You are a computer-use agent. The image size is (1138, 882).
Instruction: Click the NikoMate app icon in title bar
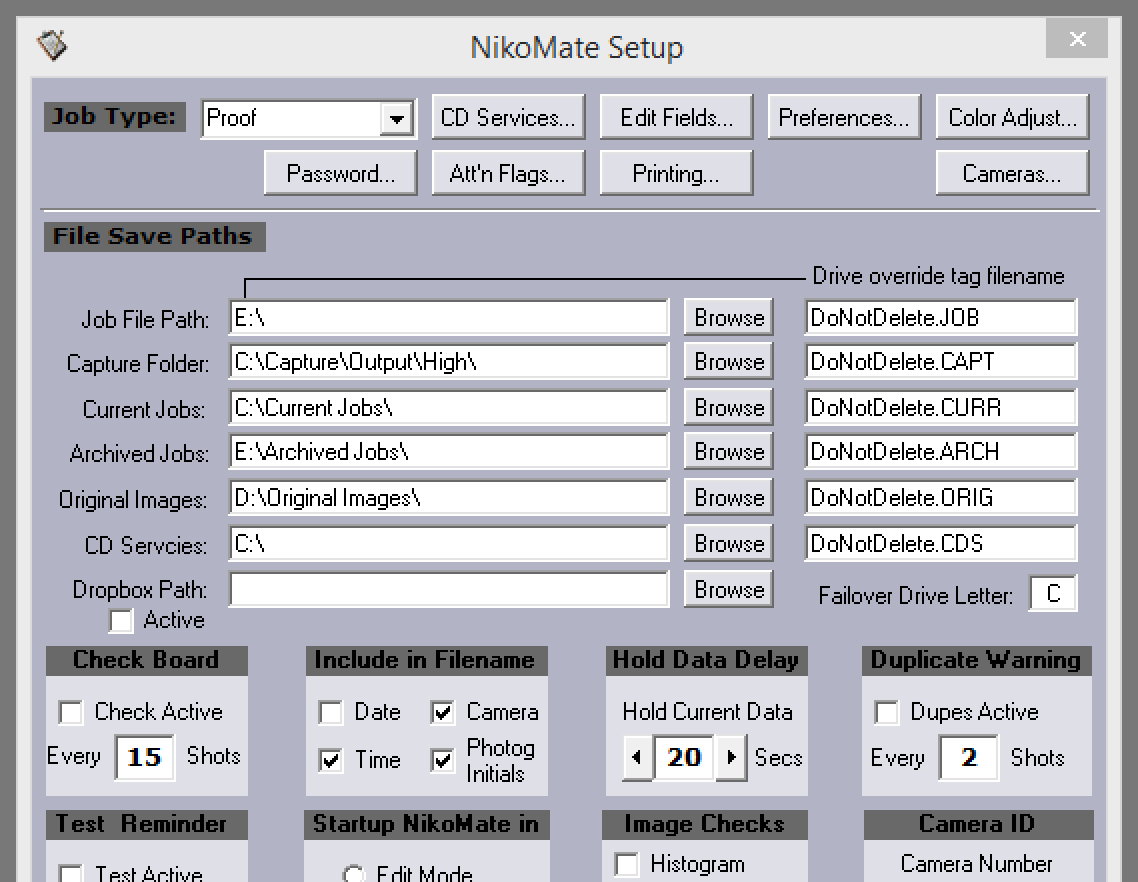pyautogui.click(x=51, y=45)
